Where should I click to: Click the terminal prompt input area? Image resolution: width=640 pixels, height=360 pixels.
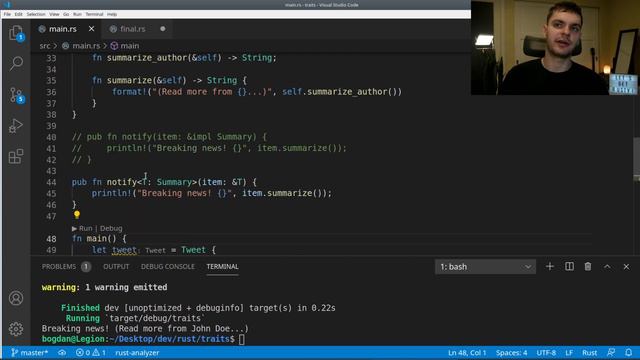[242, 339]
